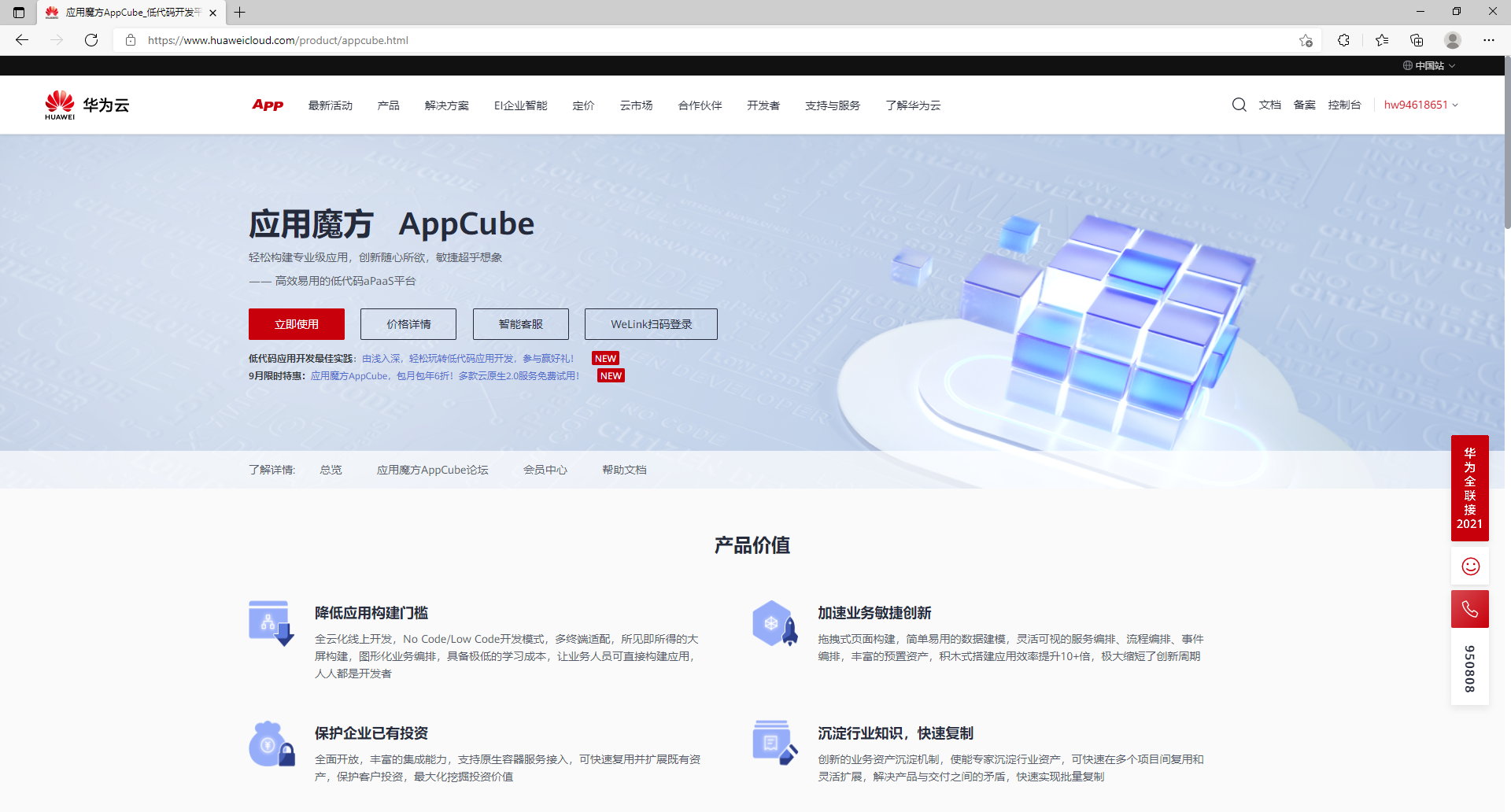Viewport: 1511px width, 812px height.
Task: Click the WeLink扫码登录 button
Action: (651, 324)
